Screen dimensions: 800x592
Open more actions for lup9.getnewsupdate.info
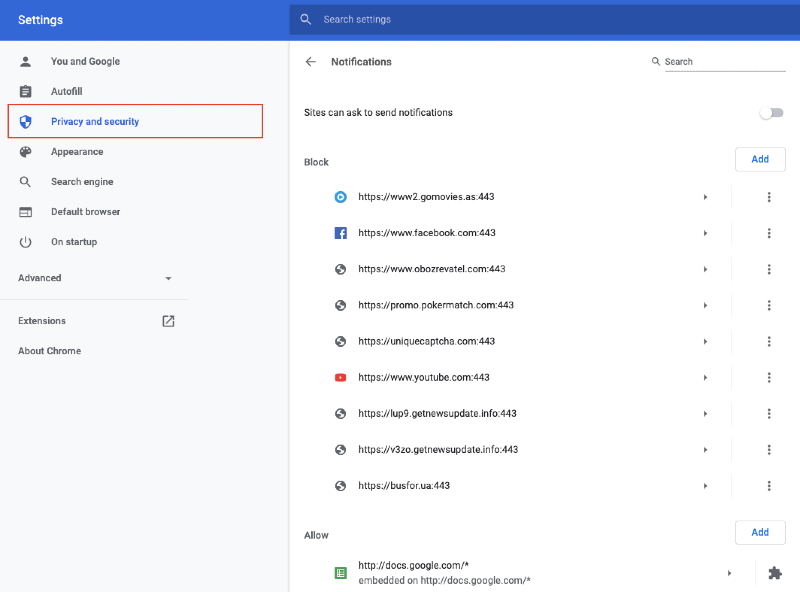769,413
